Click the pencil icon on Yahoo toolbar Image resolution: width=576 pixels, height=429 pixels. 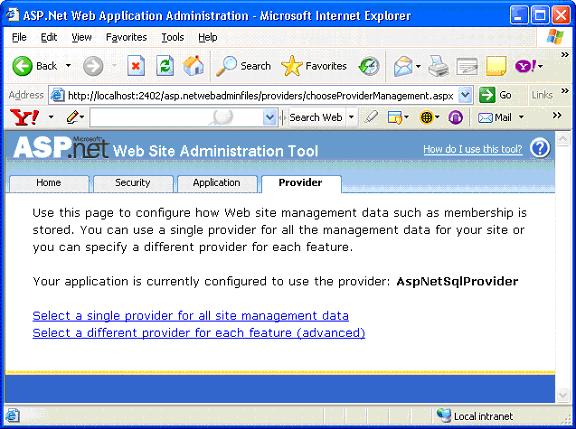tap(72, 117)
